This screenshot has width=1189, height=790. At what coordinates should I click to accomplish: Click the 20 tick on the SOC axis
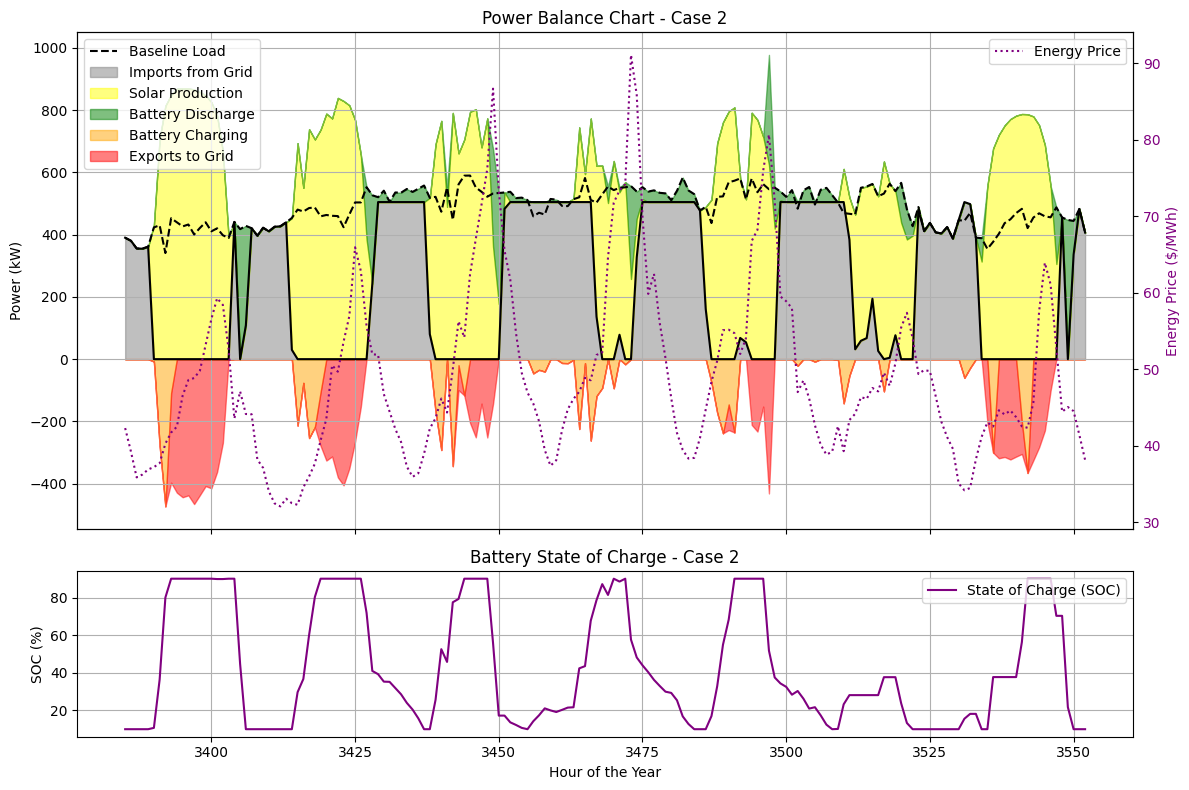click(58, 711)
